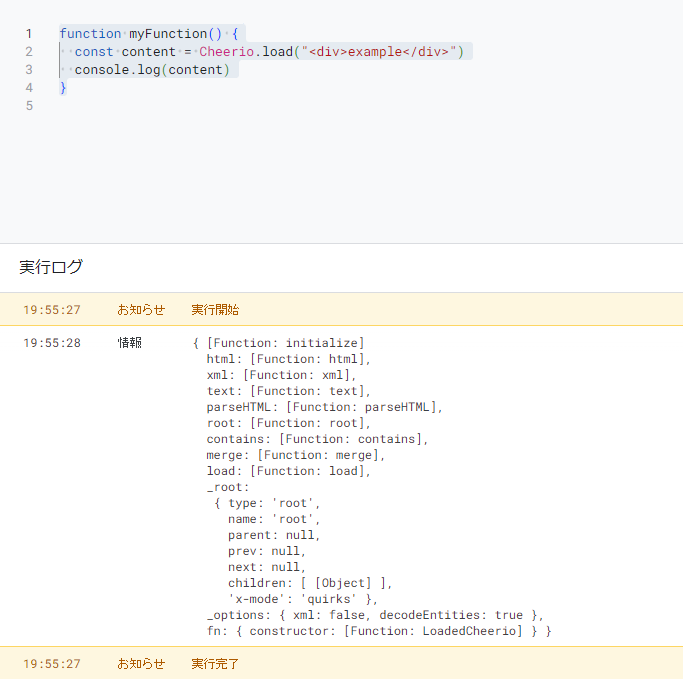Click the 'Cheerio' identifier in code
The image size is (683, 680).
point(227,51)
